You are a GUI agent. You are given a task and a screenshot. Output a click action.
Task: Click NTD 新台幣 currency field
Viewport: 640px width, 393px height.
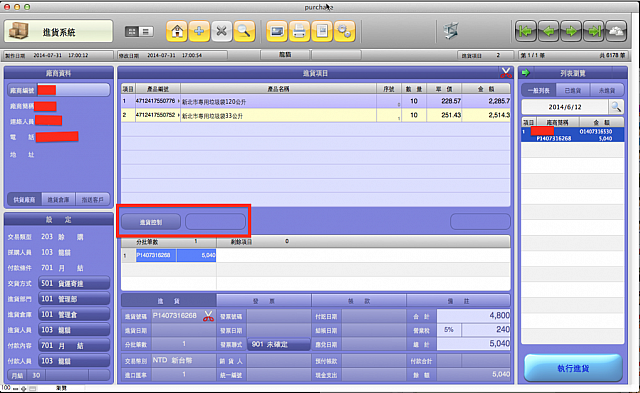[184, 360]
